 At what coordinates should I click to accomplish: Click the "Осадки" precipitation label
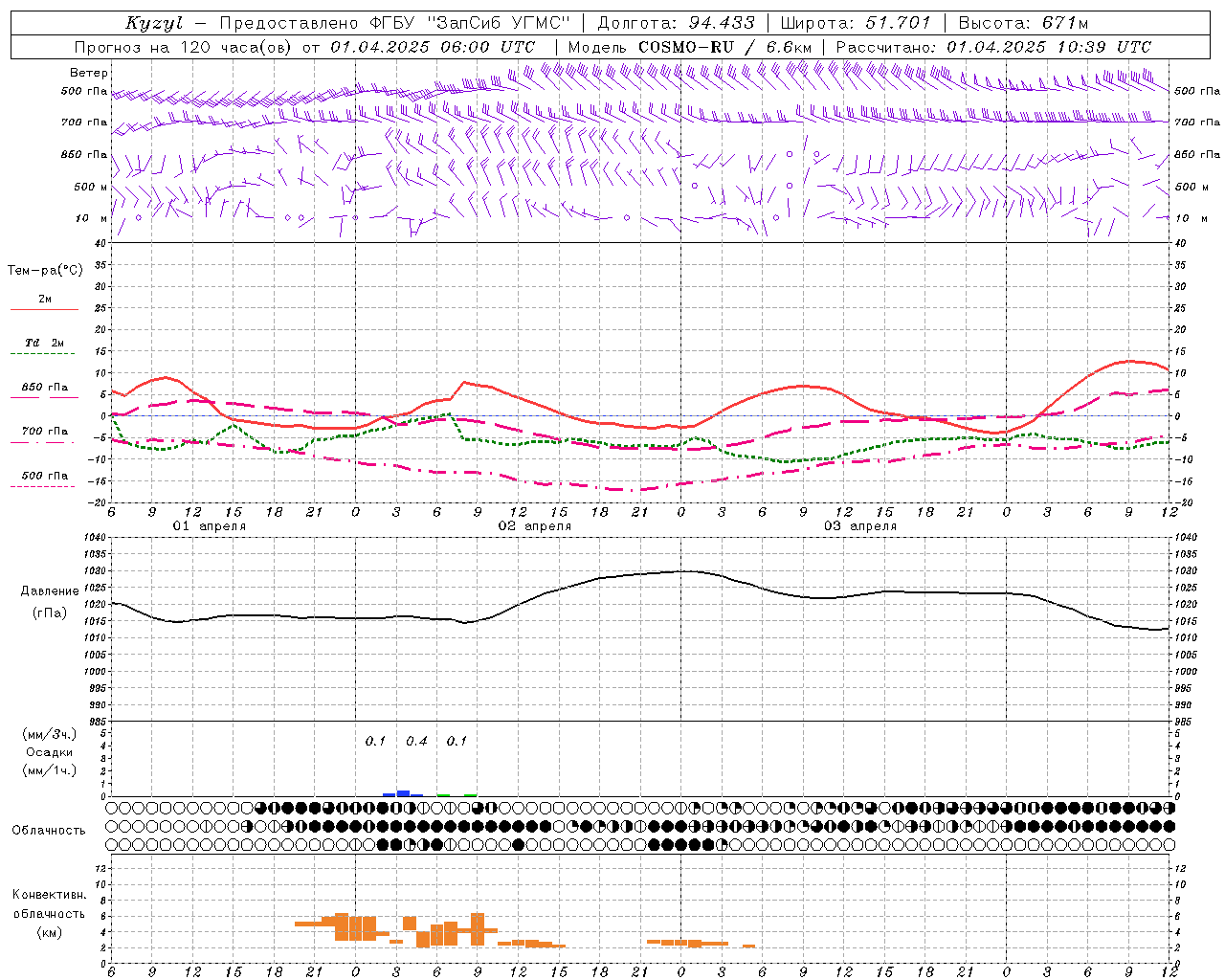(x=50, y=752)
